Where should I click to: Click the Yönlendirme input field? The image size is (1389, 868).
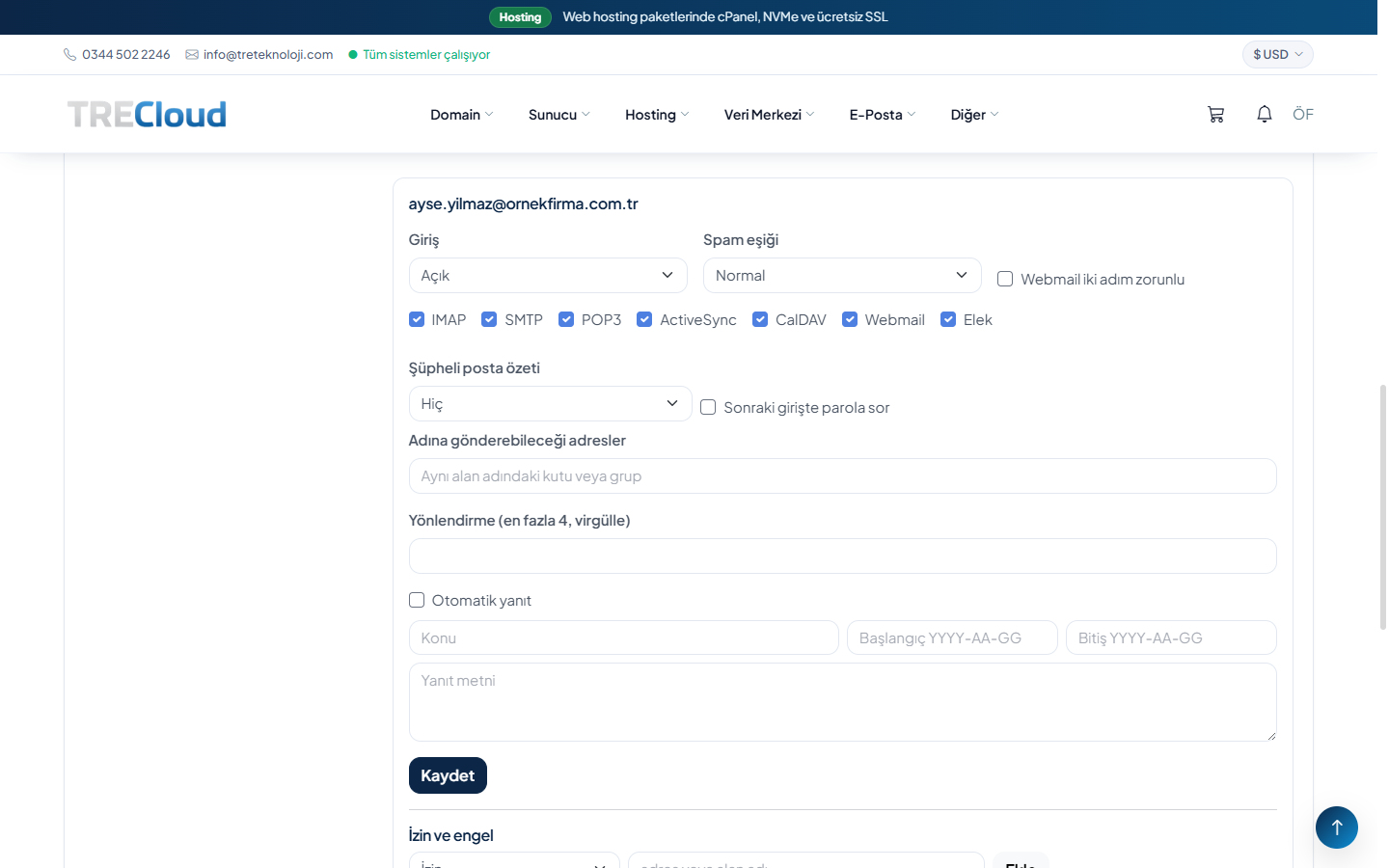point(843,556)
